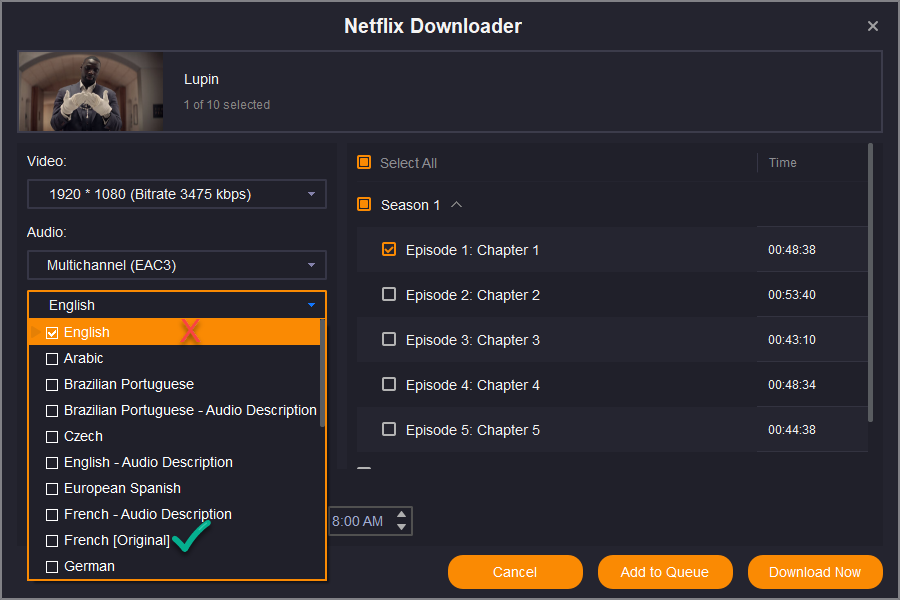Check Episode 3: Chapter 3
This screenshot has height=600, width=900.
[389, 339]
